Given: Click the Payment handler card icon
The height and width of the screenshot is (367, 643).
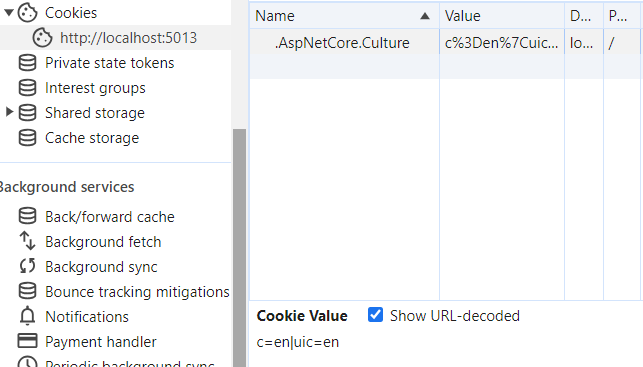Looking at the screenshot, I should (x=27, y=341).
